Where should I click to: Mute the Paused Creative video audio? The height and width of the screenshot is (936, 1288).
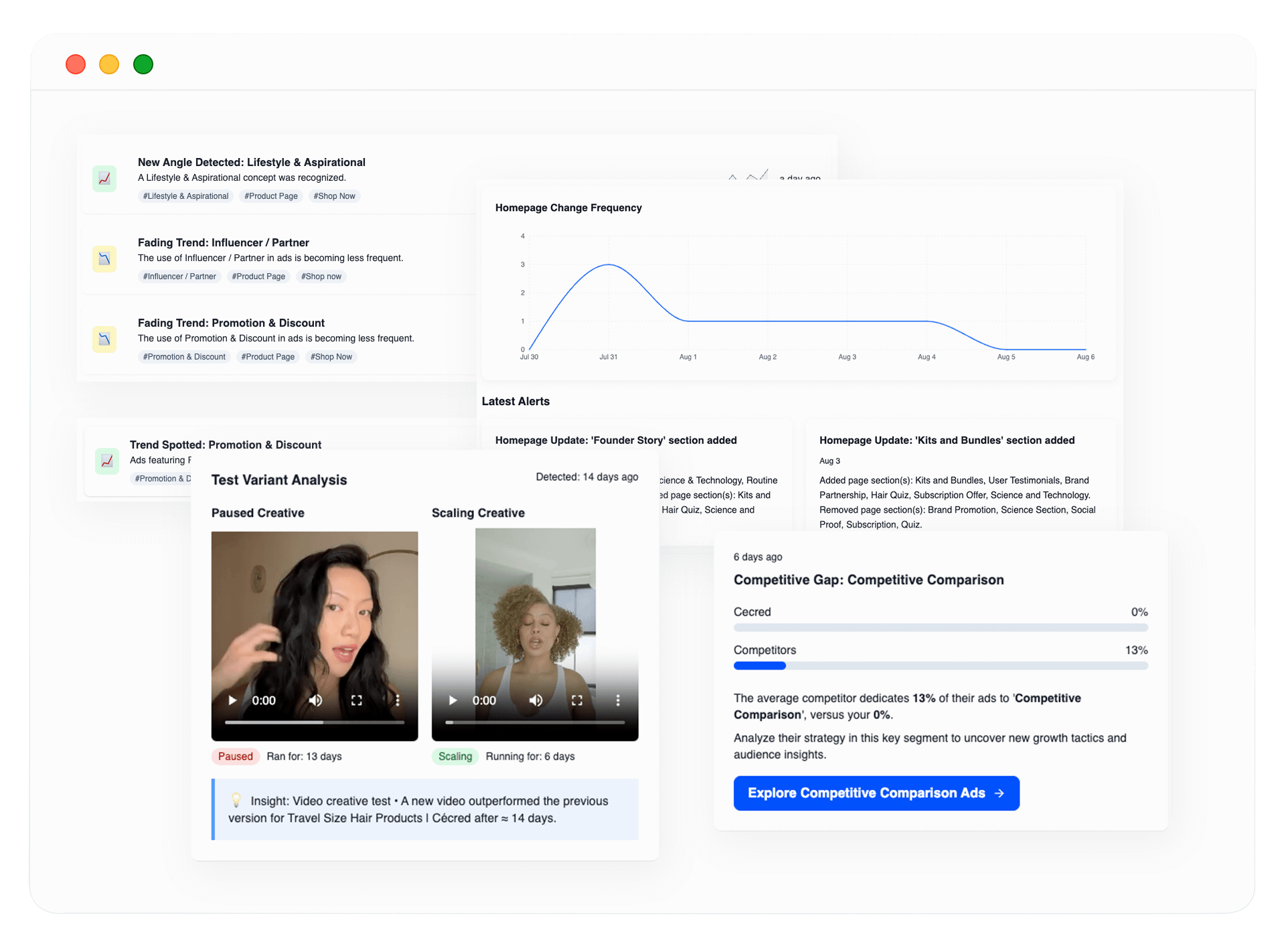point(315,700)
